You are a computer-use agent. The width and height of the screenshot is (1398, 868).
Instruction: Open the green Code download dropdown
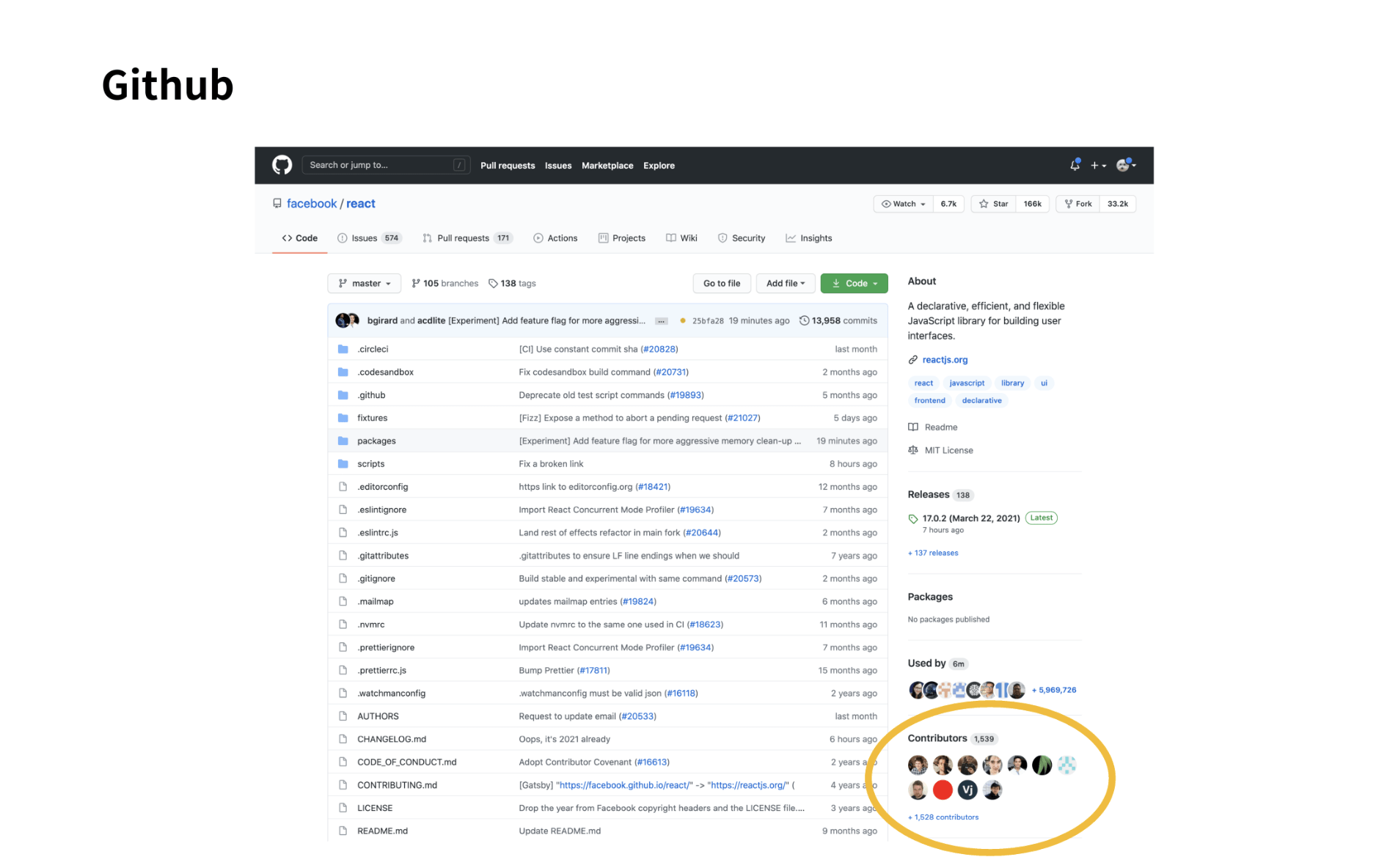pyautogui.click(x=854, y=284)
